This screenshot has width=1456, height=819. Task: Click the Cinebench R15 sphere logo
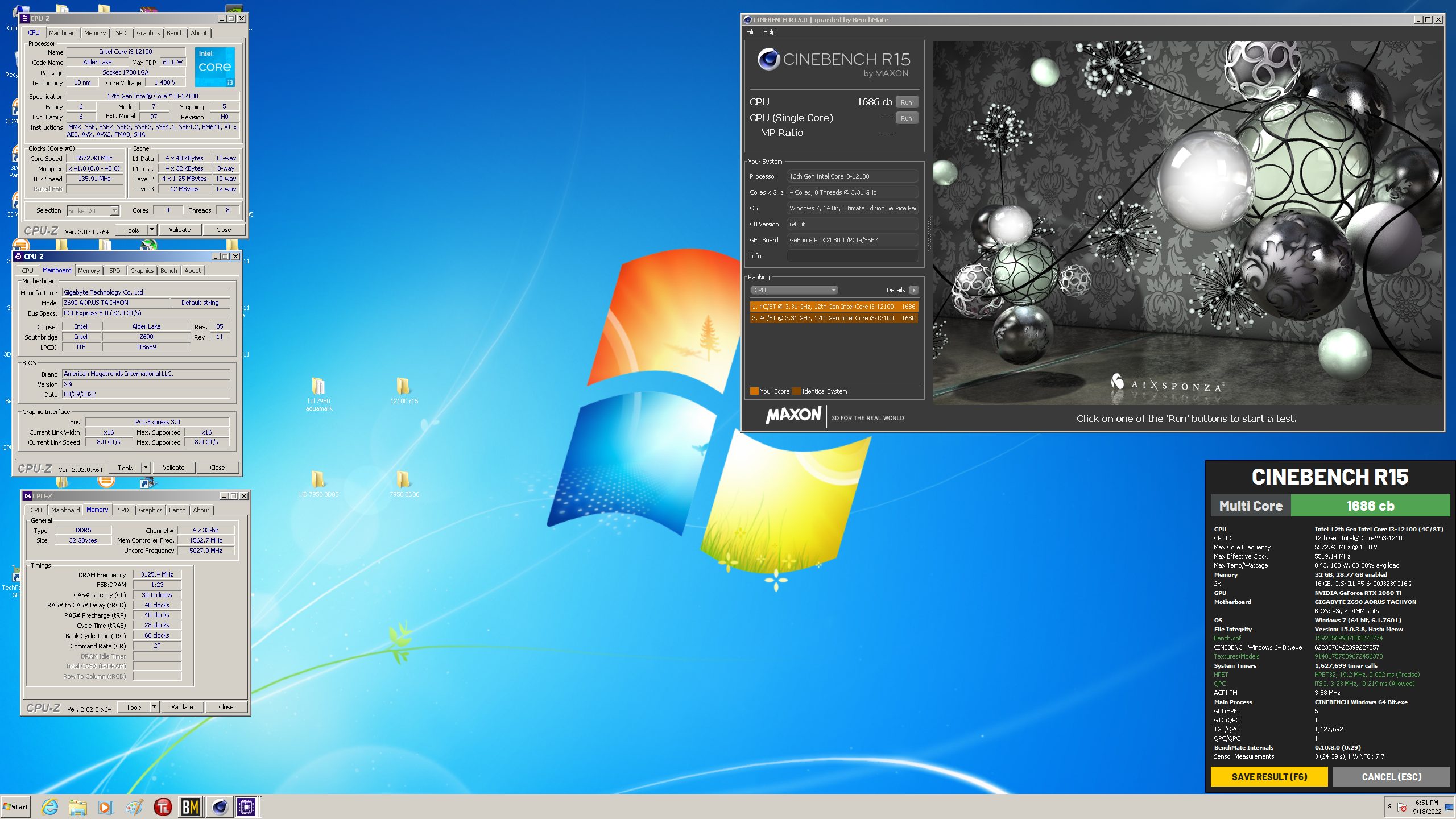pos(768,59)
